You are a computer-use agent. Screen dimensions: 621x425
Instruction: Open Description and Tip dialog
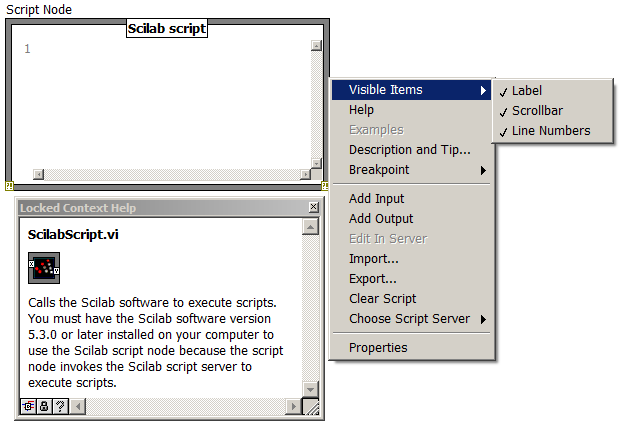coord(411,150)
